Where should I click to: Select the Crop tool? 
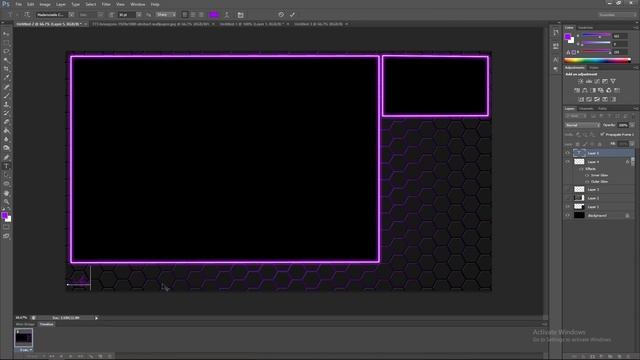pyautogui.click(x=6, y=69)
